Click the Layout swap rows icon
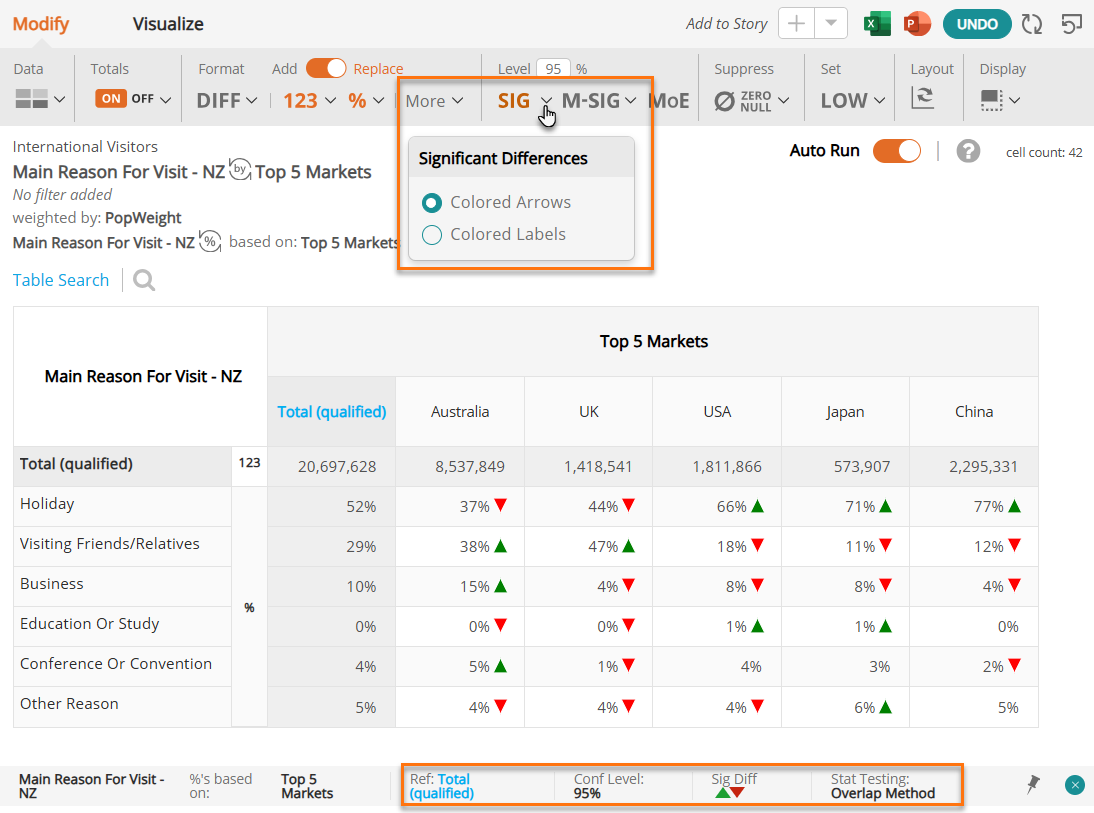The width and height of the screenshot is (1094, 813). [922, 98]
